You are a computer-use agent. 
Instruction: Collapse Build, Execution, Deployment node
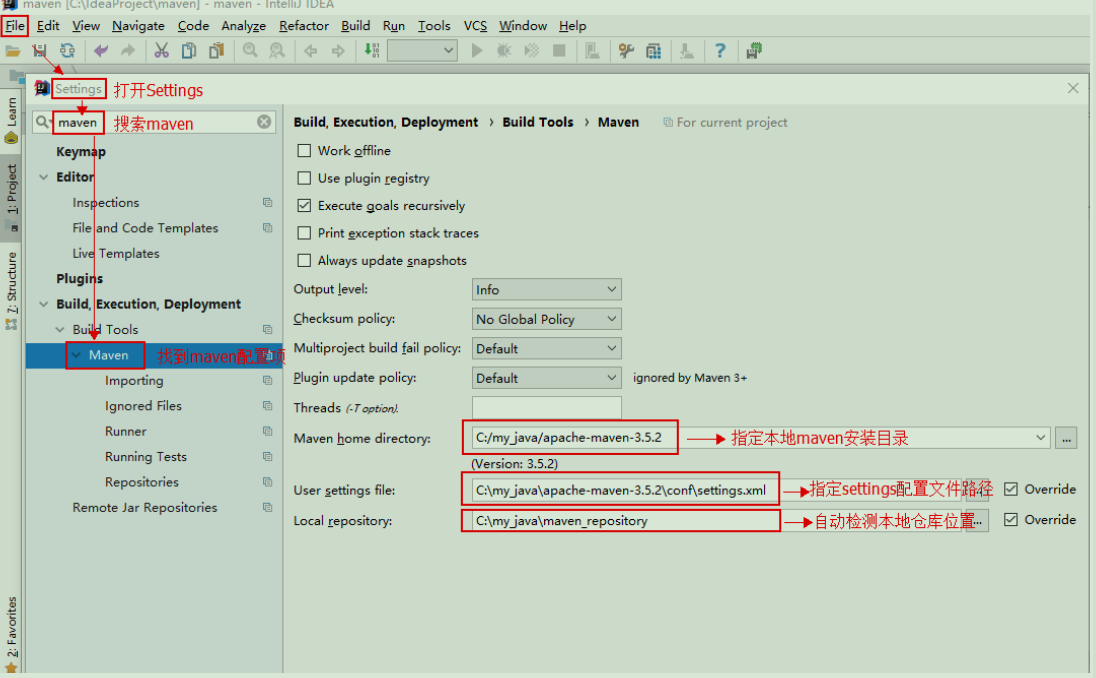[x=43, y=304]
